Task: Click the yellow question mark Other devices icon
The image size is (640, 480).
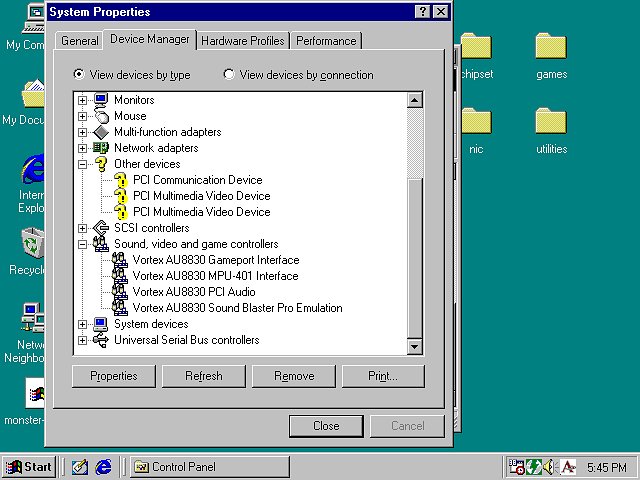Action: [x=100, y=164]
